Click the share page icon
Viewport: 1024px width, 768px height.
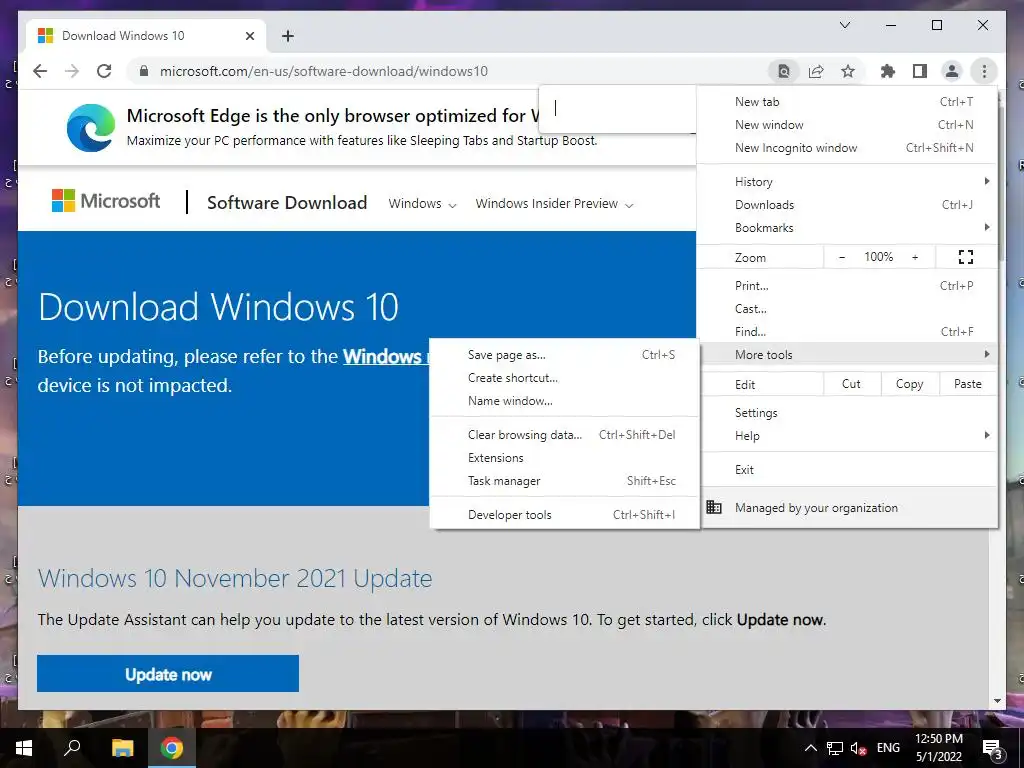(816, 71)
